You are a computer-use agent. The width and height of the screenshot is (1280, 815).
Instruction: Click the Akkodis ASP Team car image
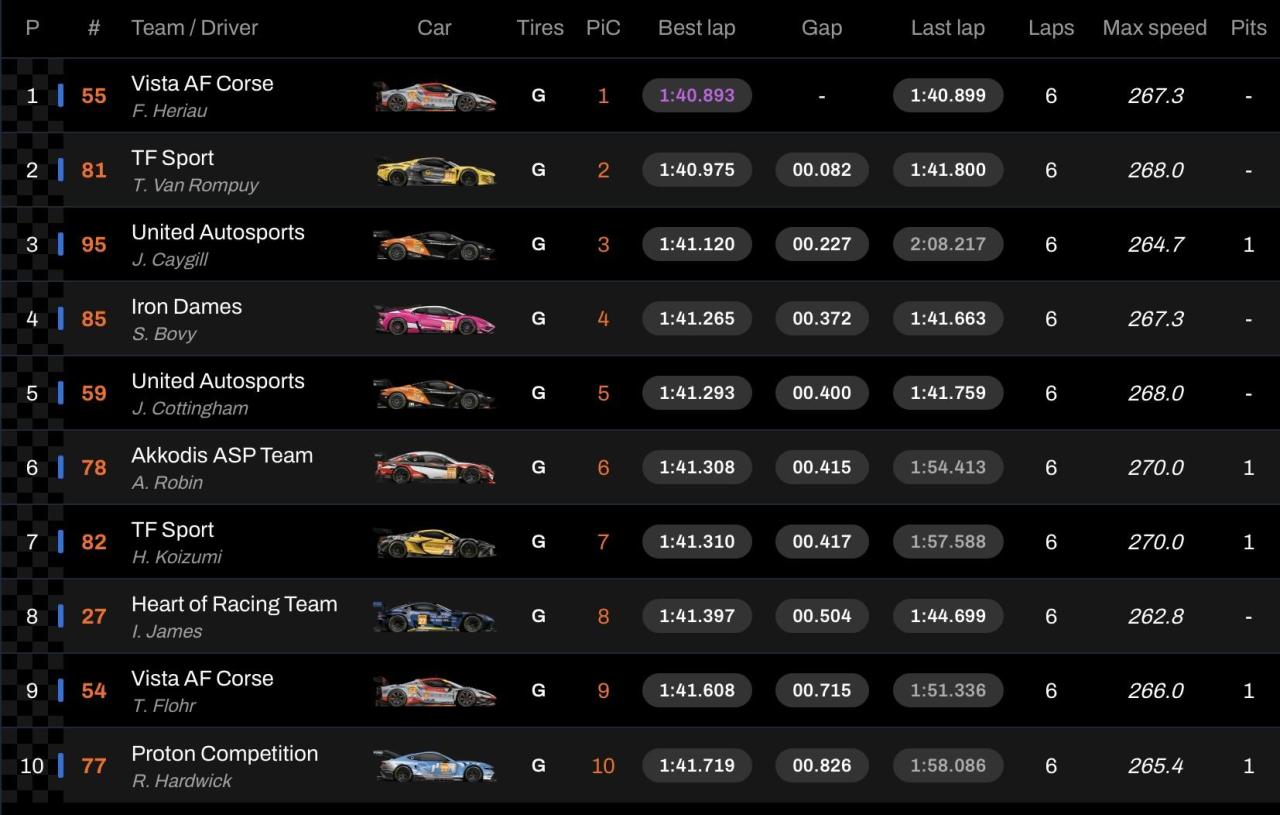(434, 467)
